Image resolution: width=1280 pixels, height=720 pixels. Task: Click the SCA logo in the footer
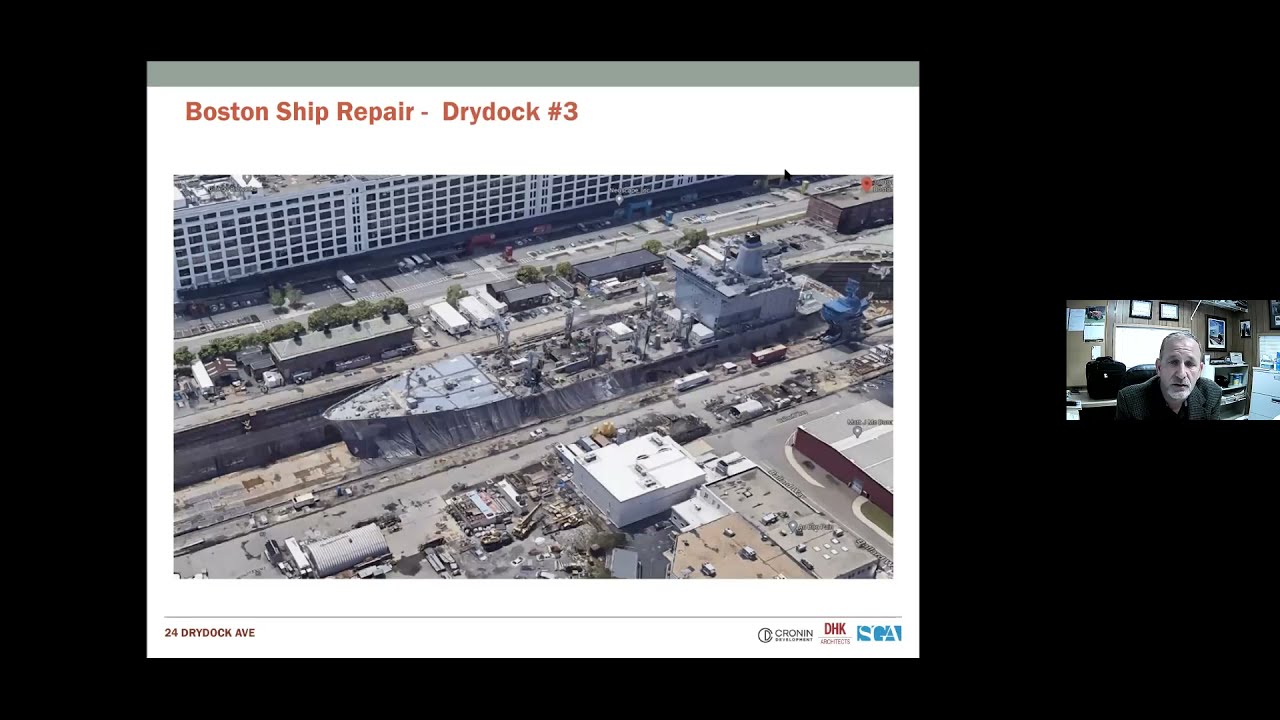coord(879,633)
